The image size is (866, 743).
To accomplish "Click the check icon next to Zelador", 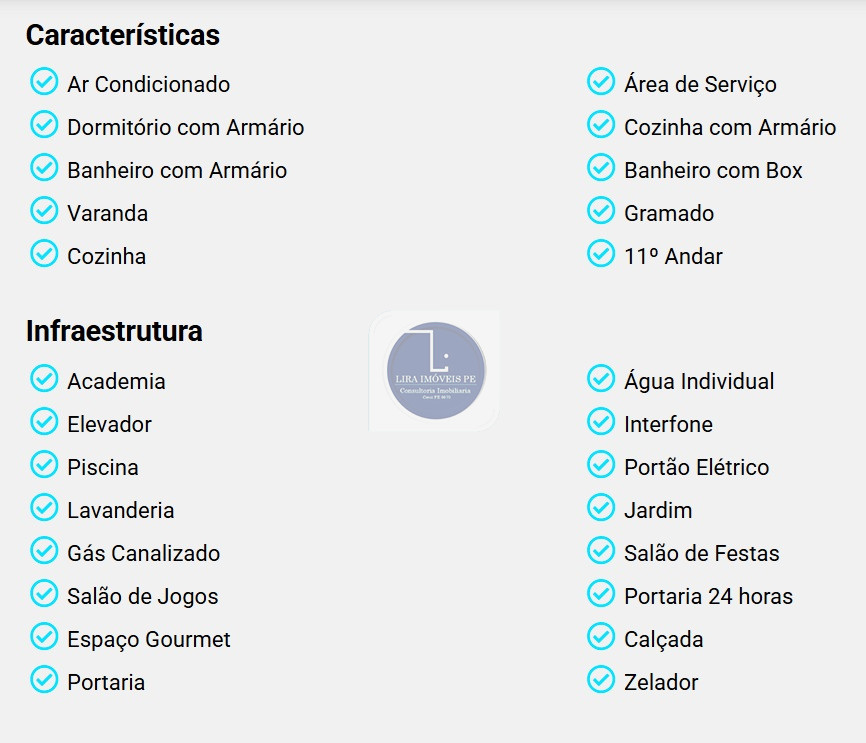I will [601, 679].
